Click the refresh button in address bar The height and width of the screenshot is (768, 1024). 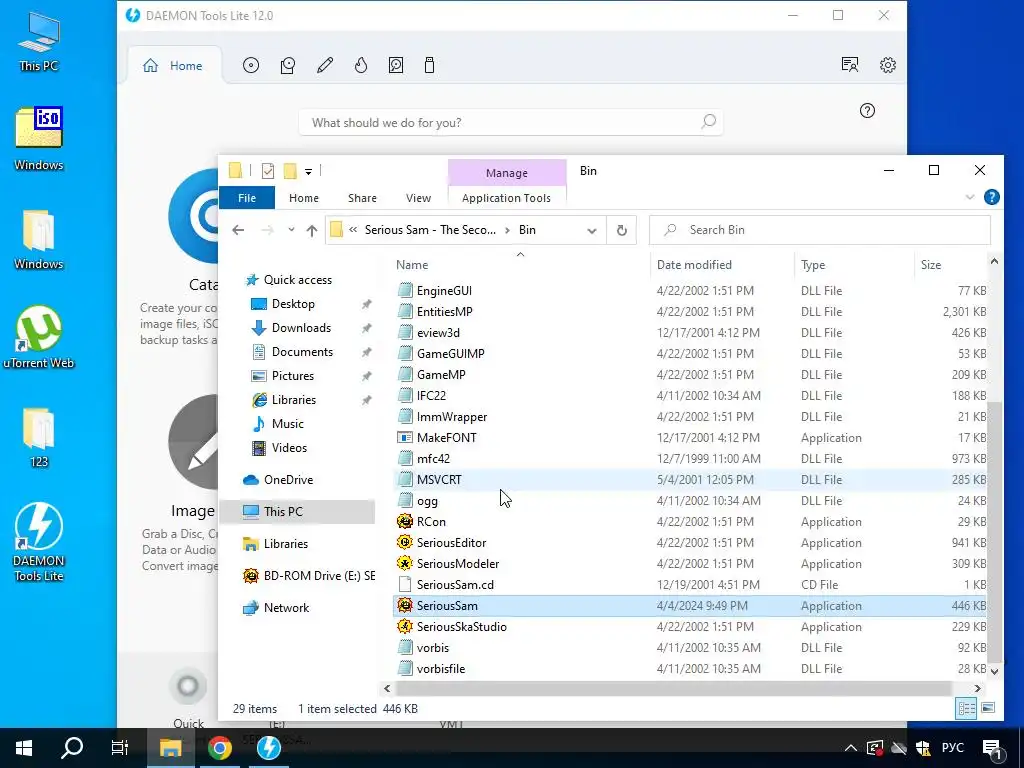(x=622, y=230)
